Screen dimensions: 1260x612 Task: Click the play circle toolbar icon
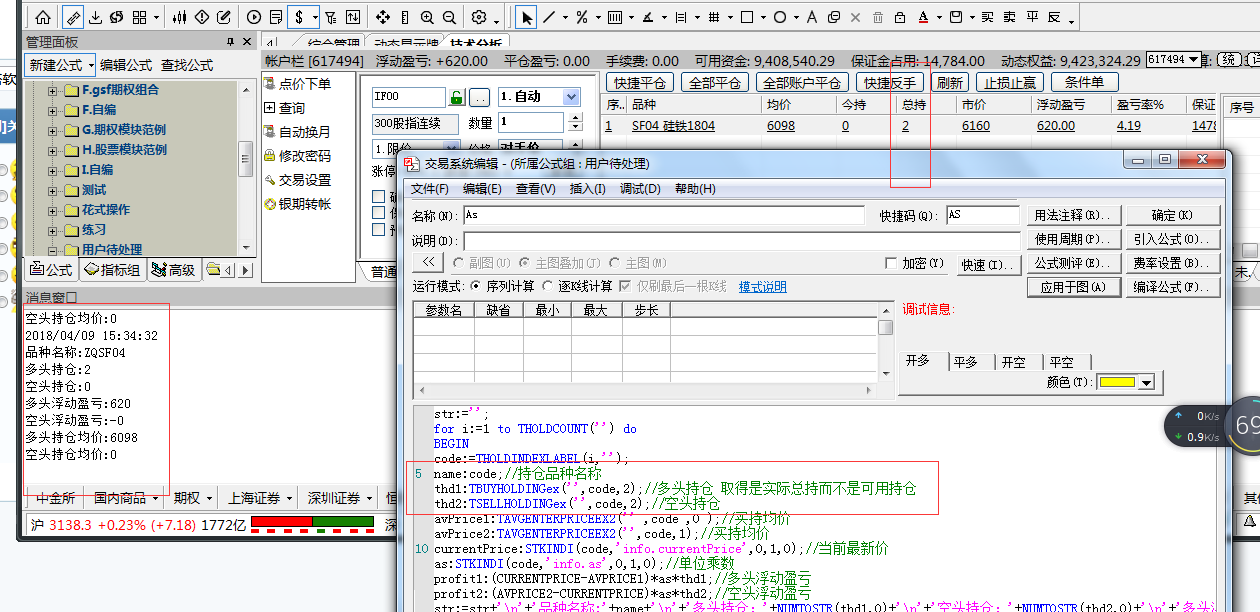click(254, 17)
